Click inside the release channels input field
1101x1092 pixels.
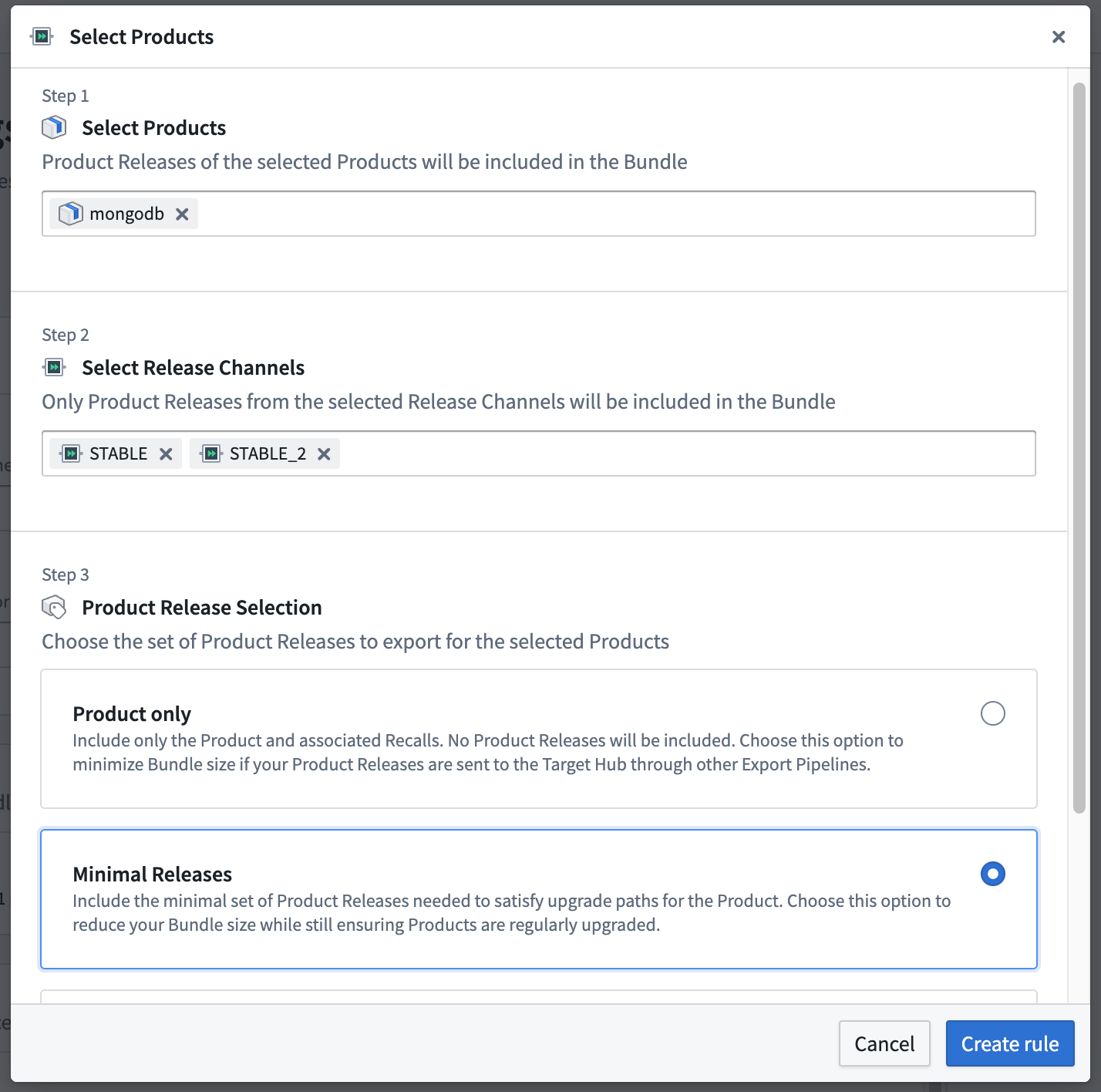point(539,453)
